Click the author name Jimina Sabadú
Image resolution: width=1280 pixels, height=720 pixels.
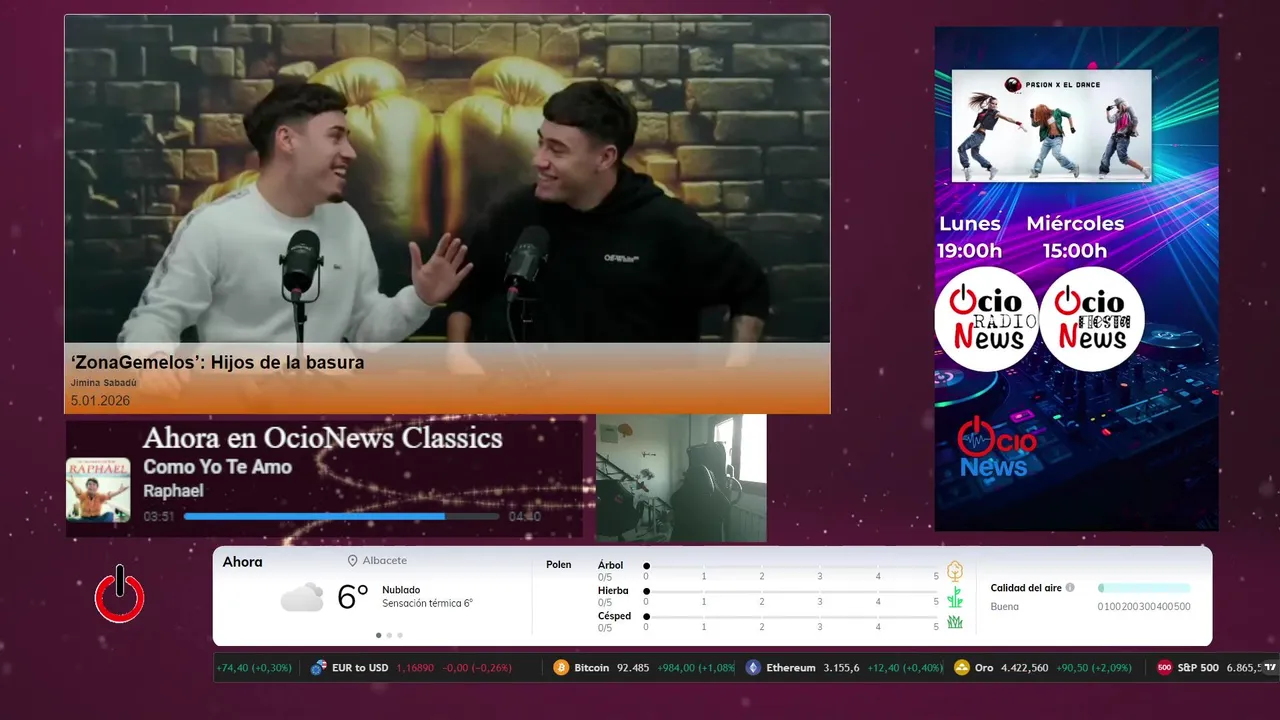point(103,383)
